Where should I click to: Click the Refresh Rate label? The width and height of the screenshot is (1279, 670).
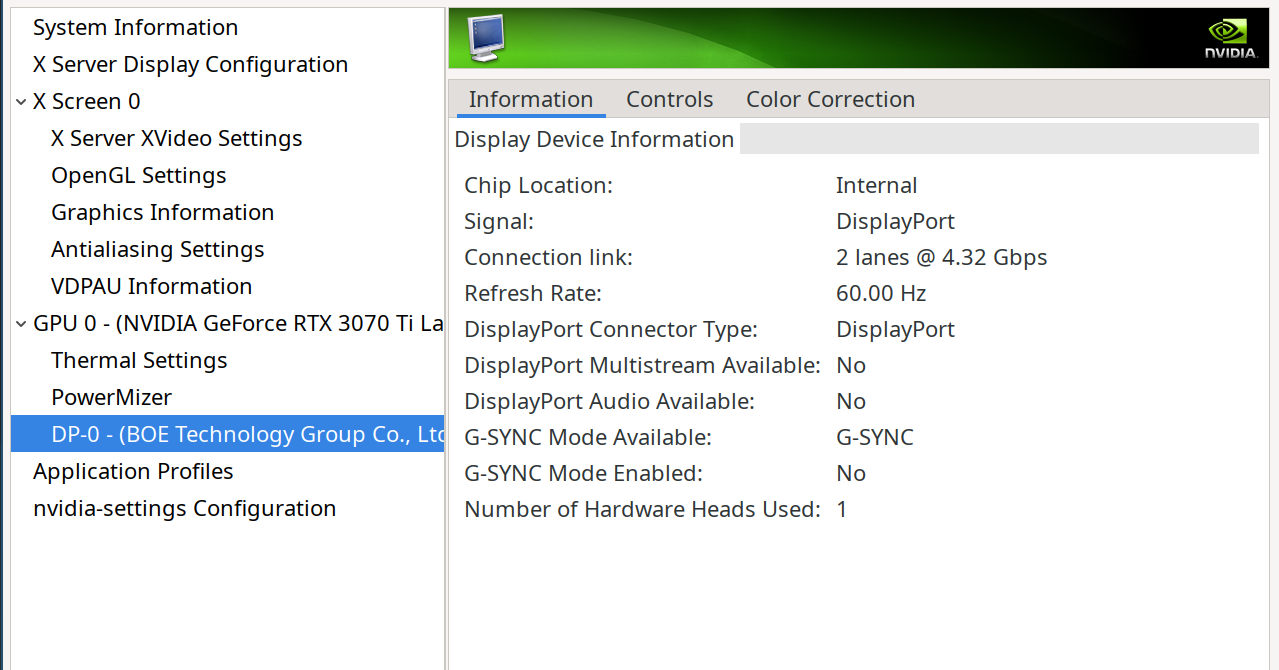(x=532, y=293)
